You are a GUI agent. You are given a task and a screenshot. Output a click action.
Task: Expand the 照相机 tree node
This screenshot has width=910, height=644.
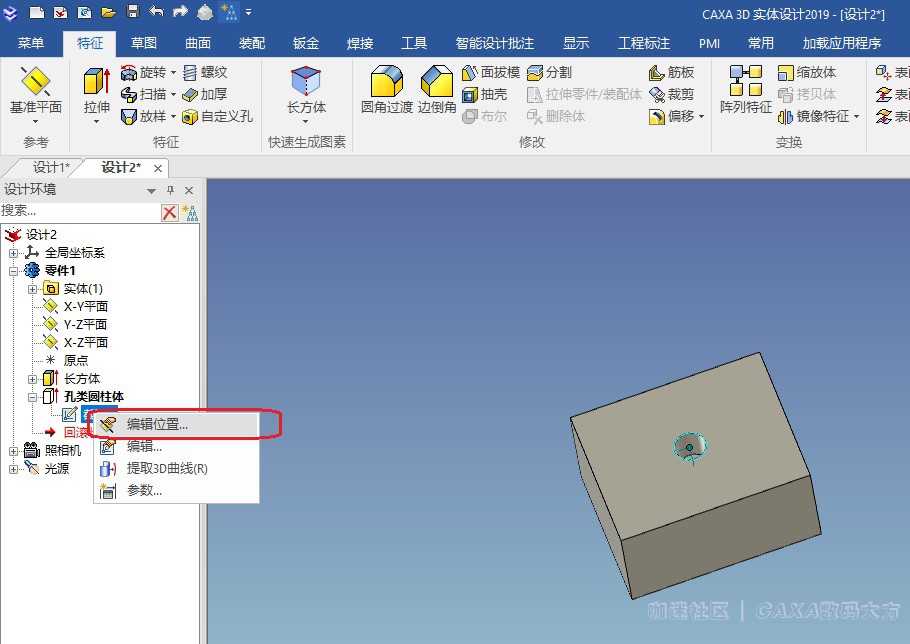pos(13,451)
